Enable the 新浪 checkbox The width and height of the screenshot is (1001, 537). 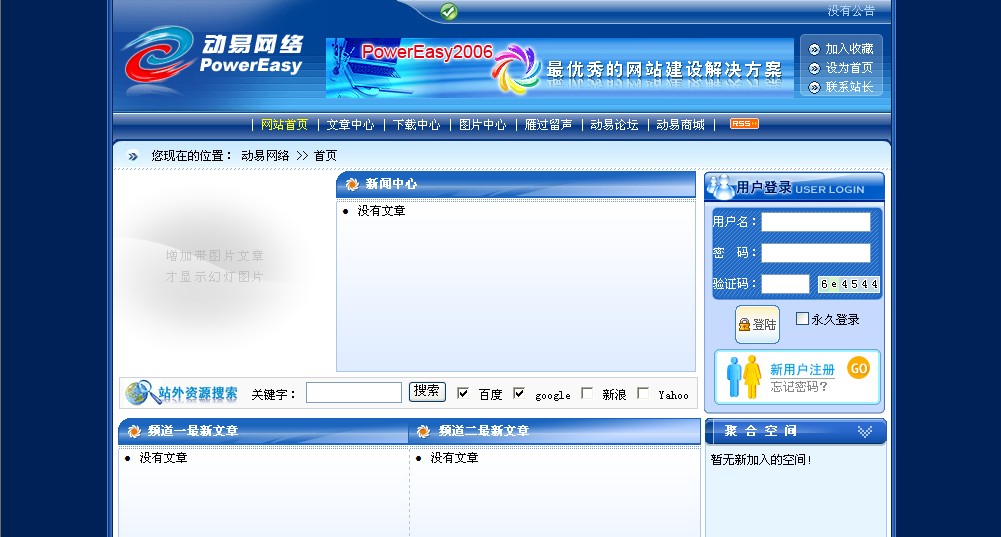(x=587, y=393)
